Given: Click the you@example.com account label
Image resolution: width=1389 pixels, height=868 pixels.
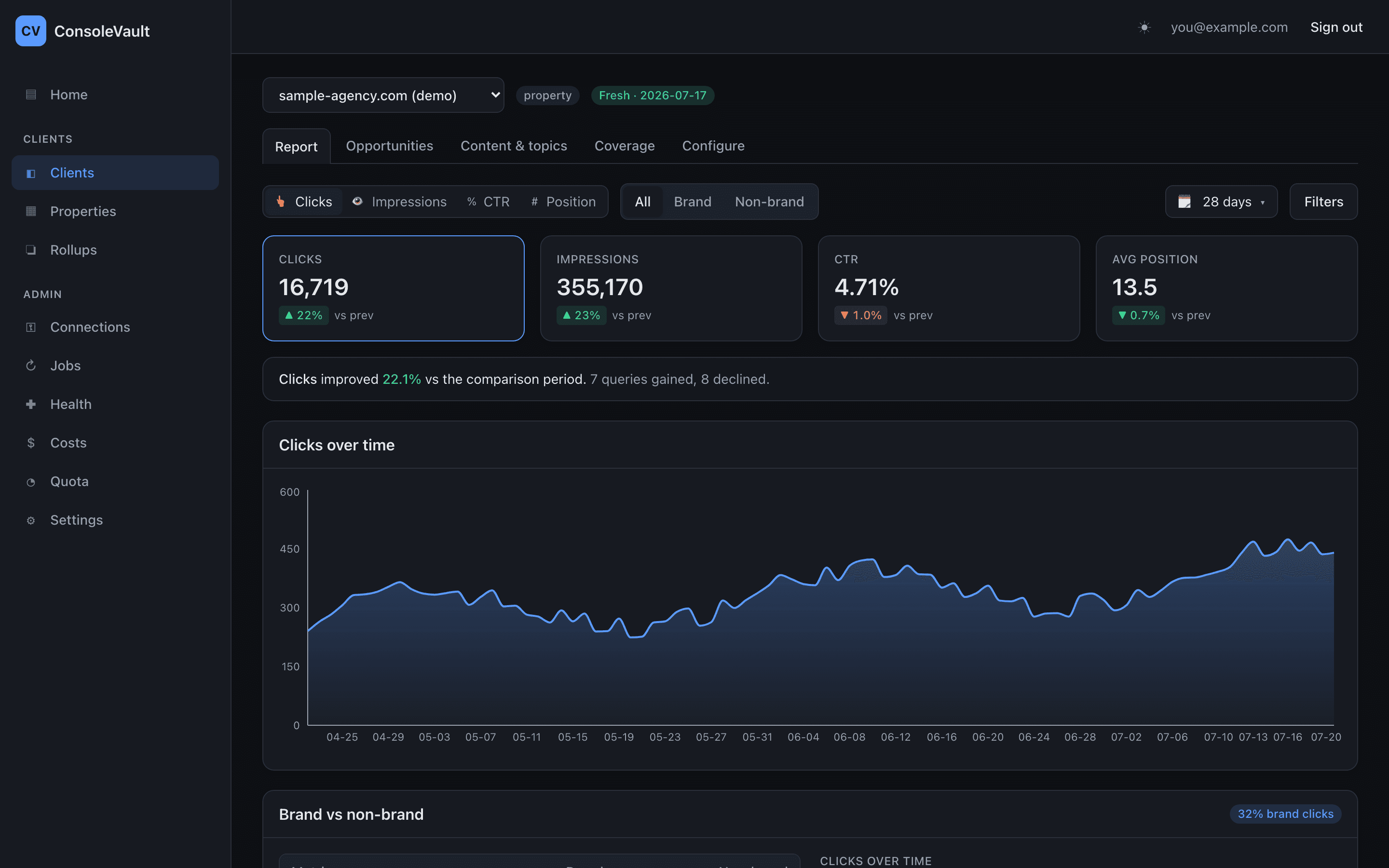Looking at the screenshot, I should pyautogui.click(x=1229, y=27).
